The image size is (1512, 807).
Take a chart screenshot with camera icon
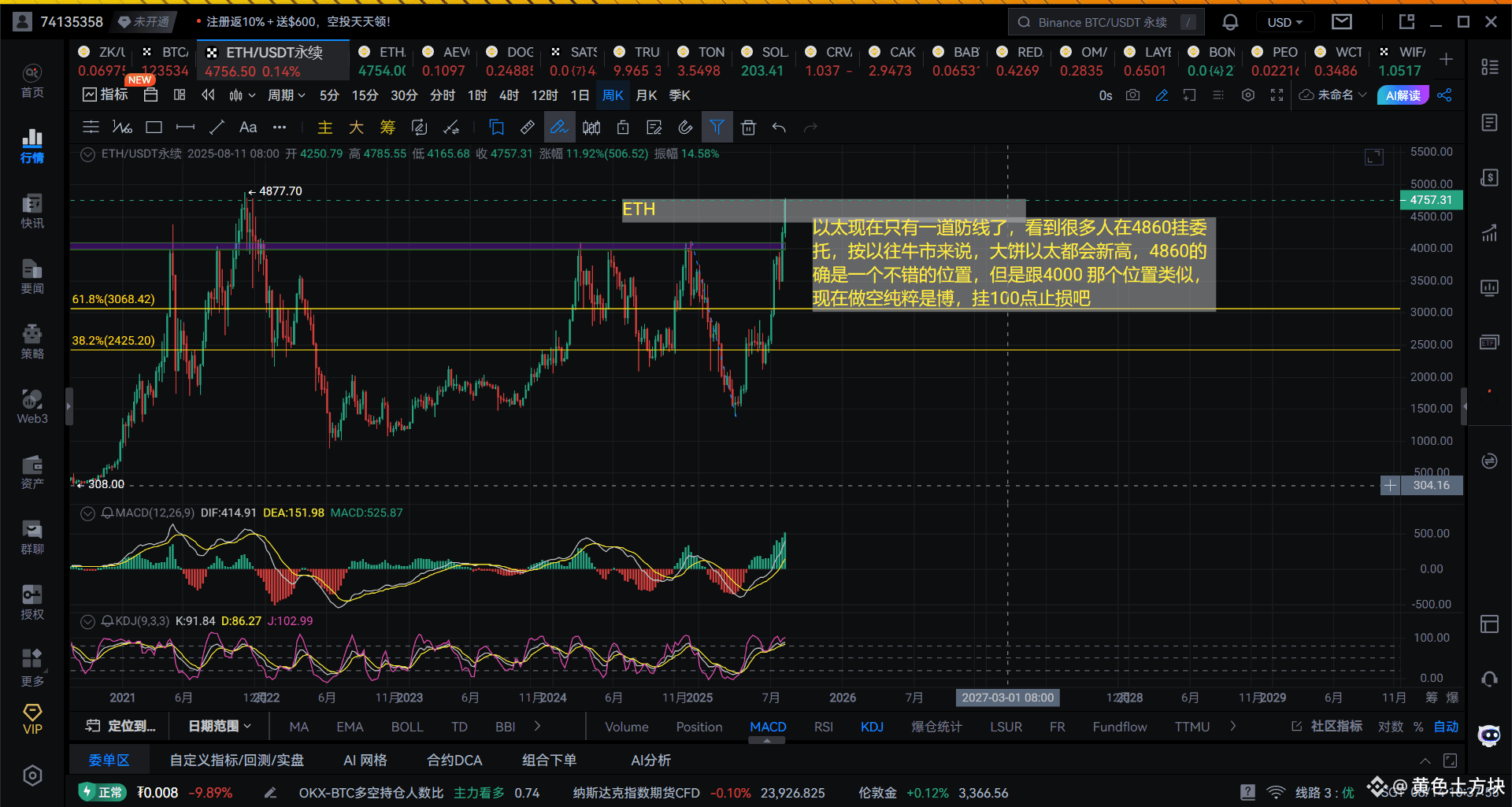pyautogui.click(x=1132, y=95)
